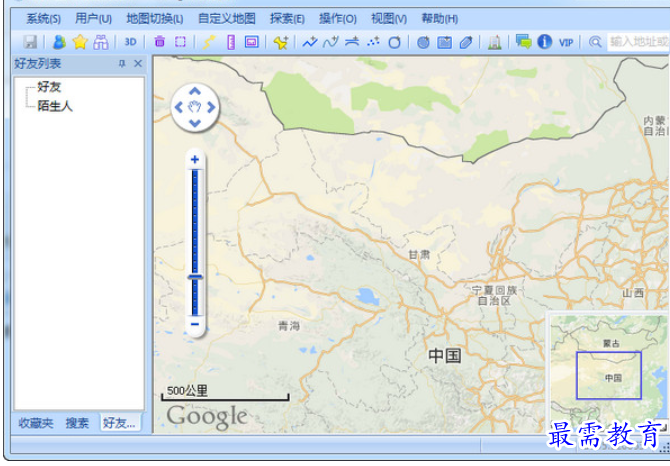Image resolution: width=670 pixels, height=466 pixels.
Task: Click the add tag label icon
Action: (466, 42)
